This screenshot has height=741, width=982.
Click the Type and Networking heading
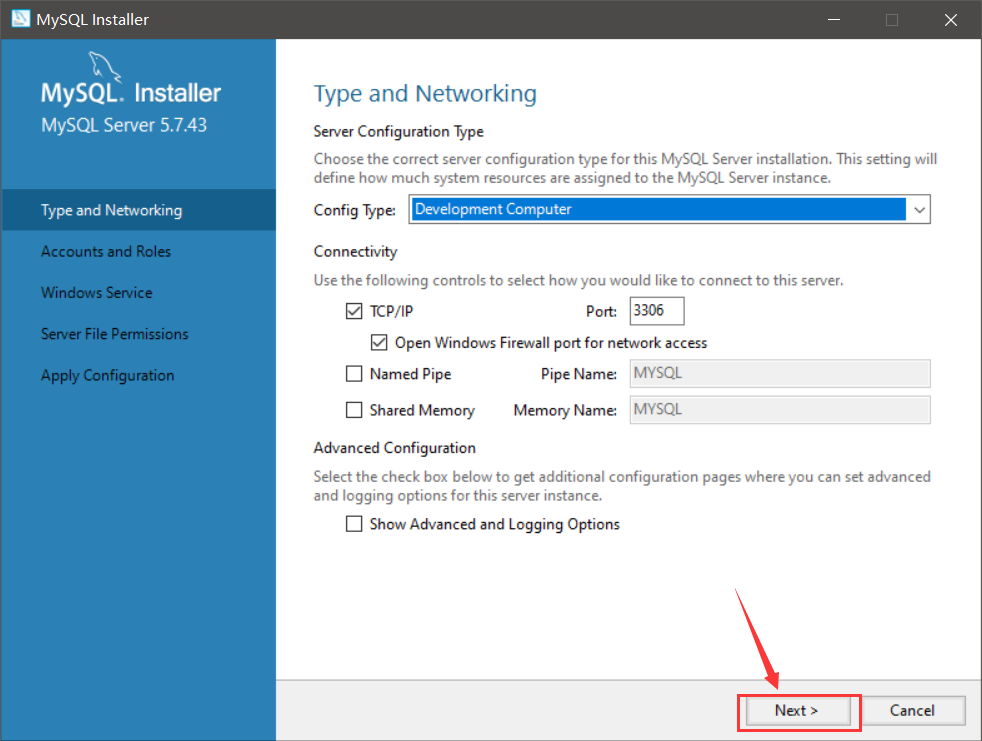425,94
